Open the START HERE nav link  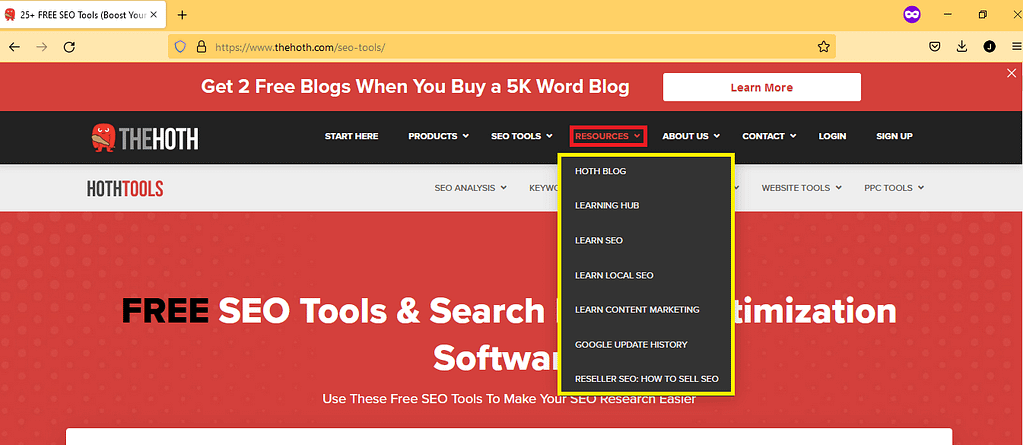tap(351, 136)
